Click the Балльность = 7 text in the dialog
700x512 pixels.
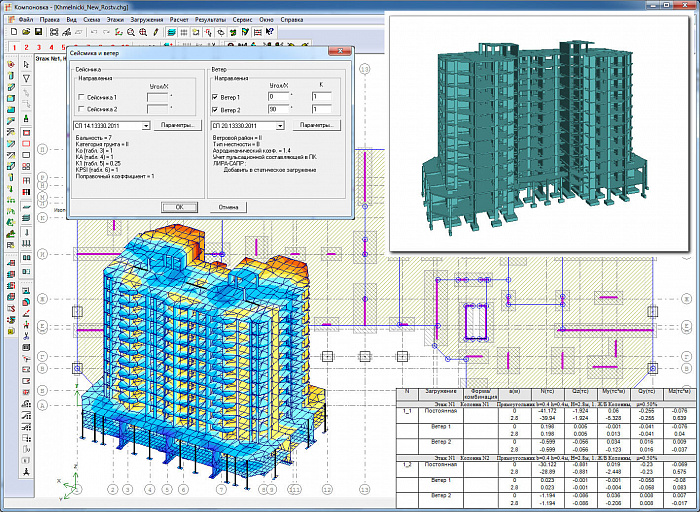(x=94, y=138)
